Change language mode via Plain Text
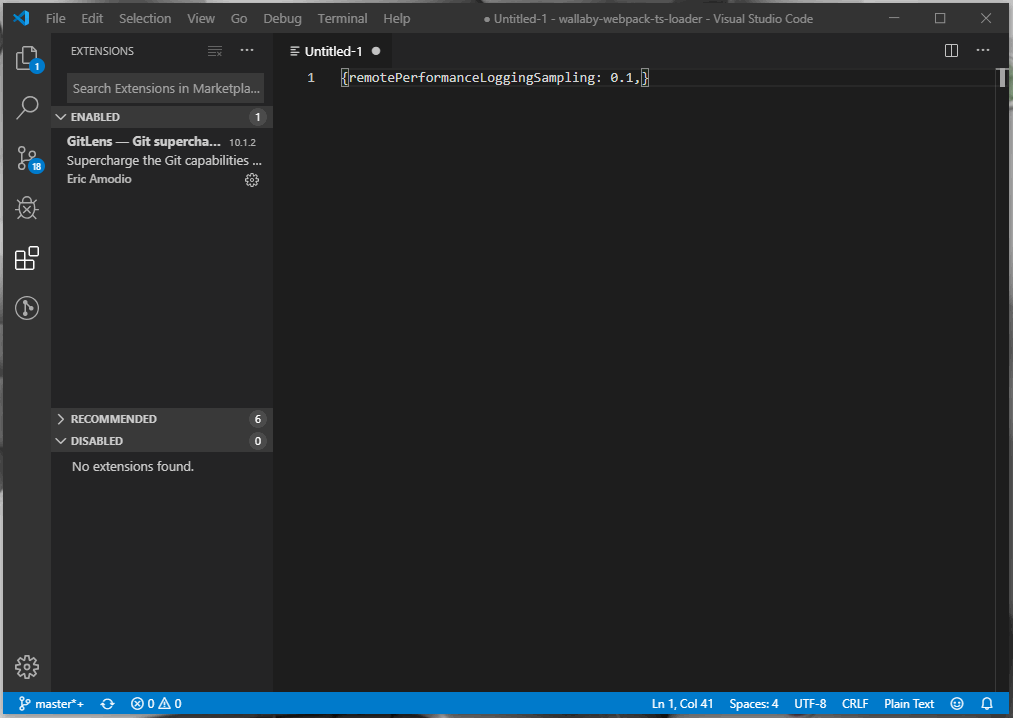1013x718 pixels. pyautogui.click(x=908, y=703)
